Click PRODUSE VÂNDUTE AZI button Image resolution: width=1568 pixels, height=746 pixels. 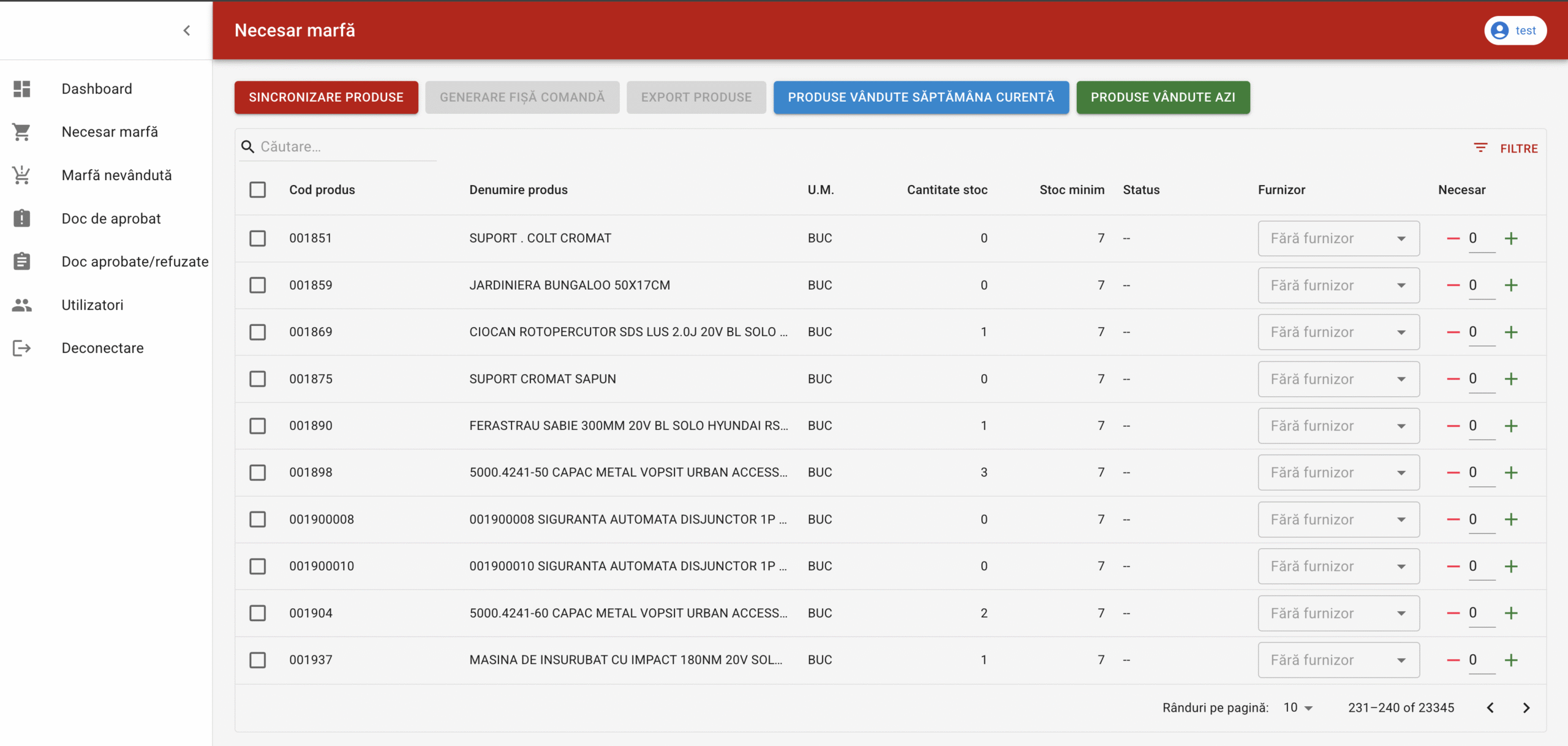(1163, 97)
